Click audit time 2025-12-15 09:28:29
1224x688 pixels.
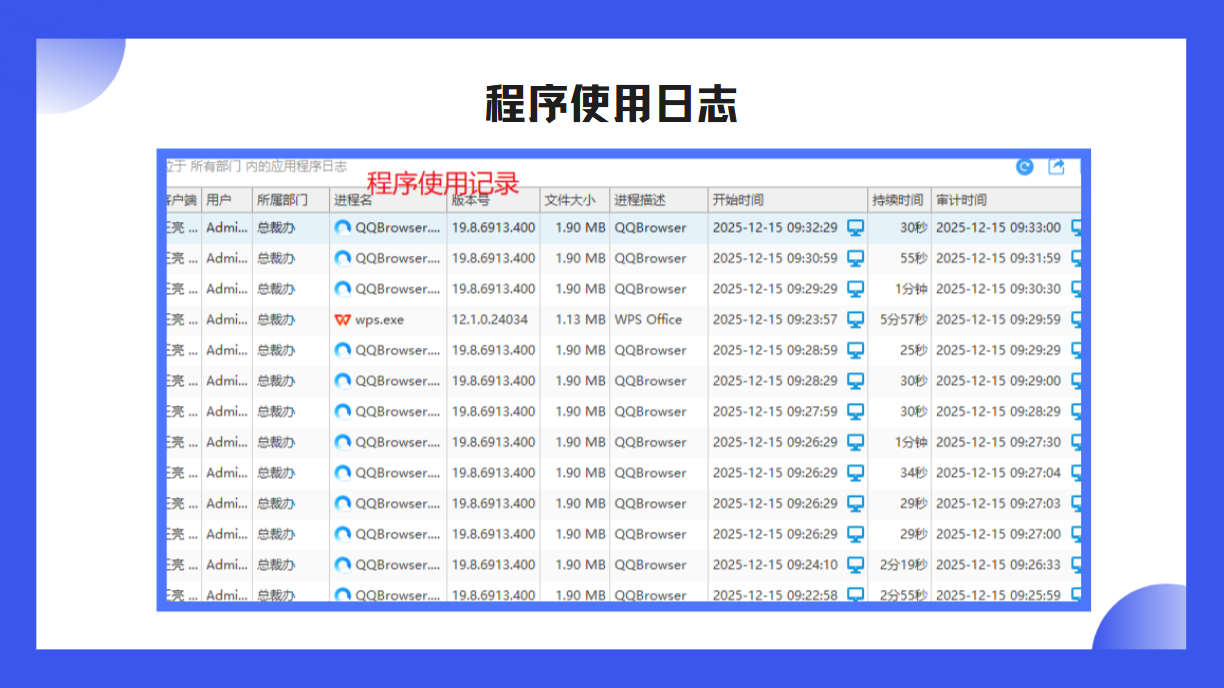998,412
